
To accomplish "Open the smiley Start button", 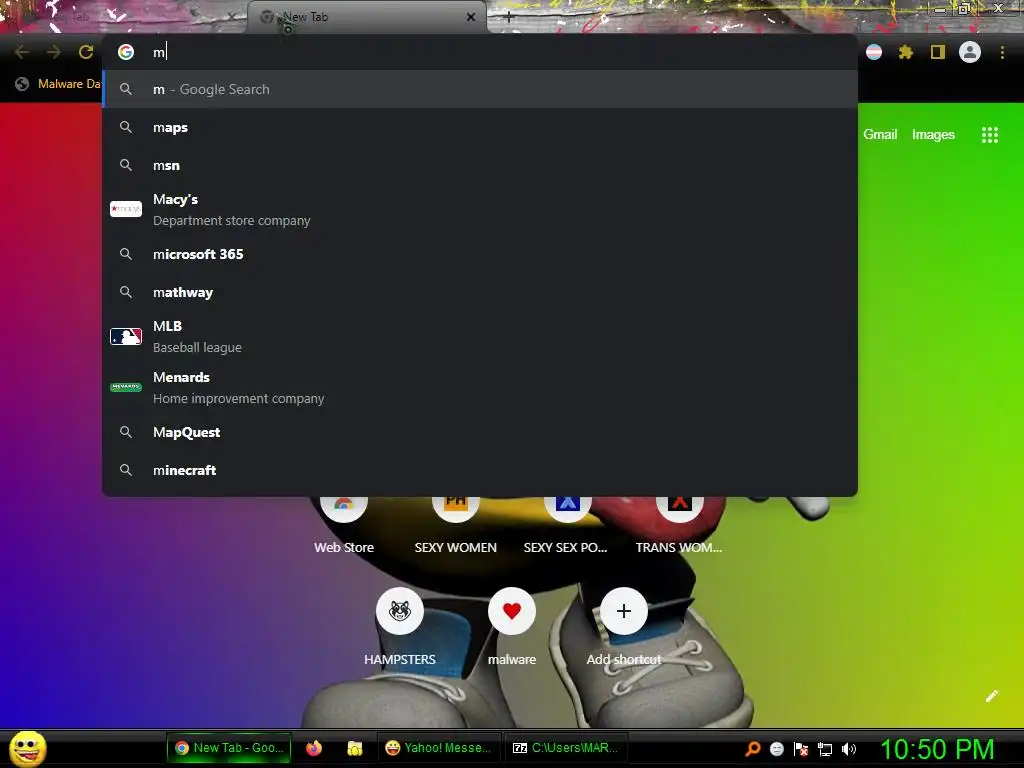I will pos(27,748).
